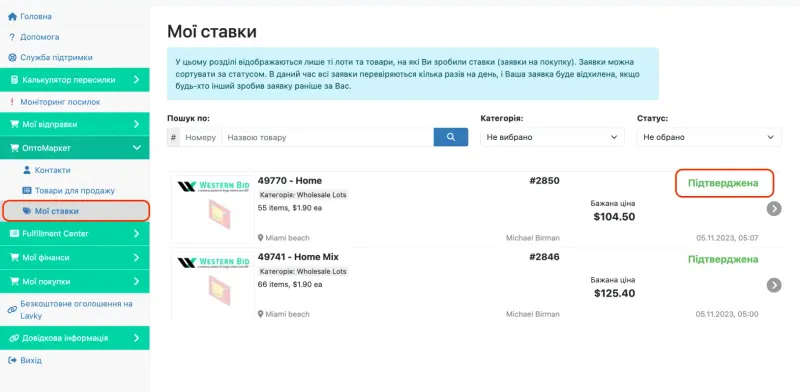Click Michael Birman in lot #2846 row
The image size is (800, 392).
[x=533, y=314]
